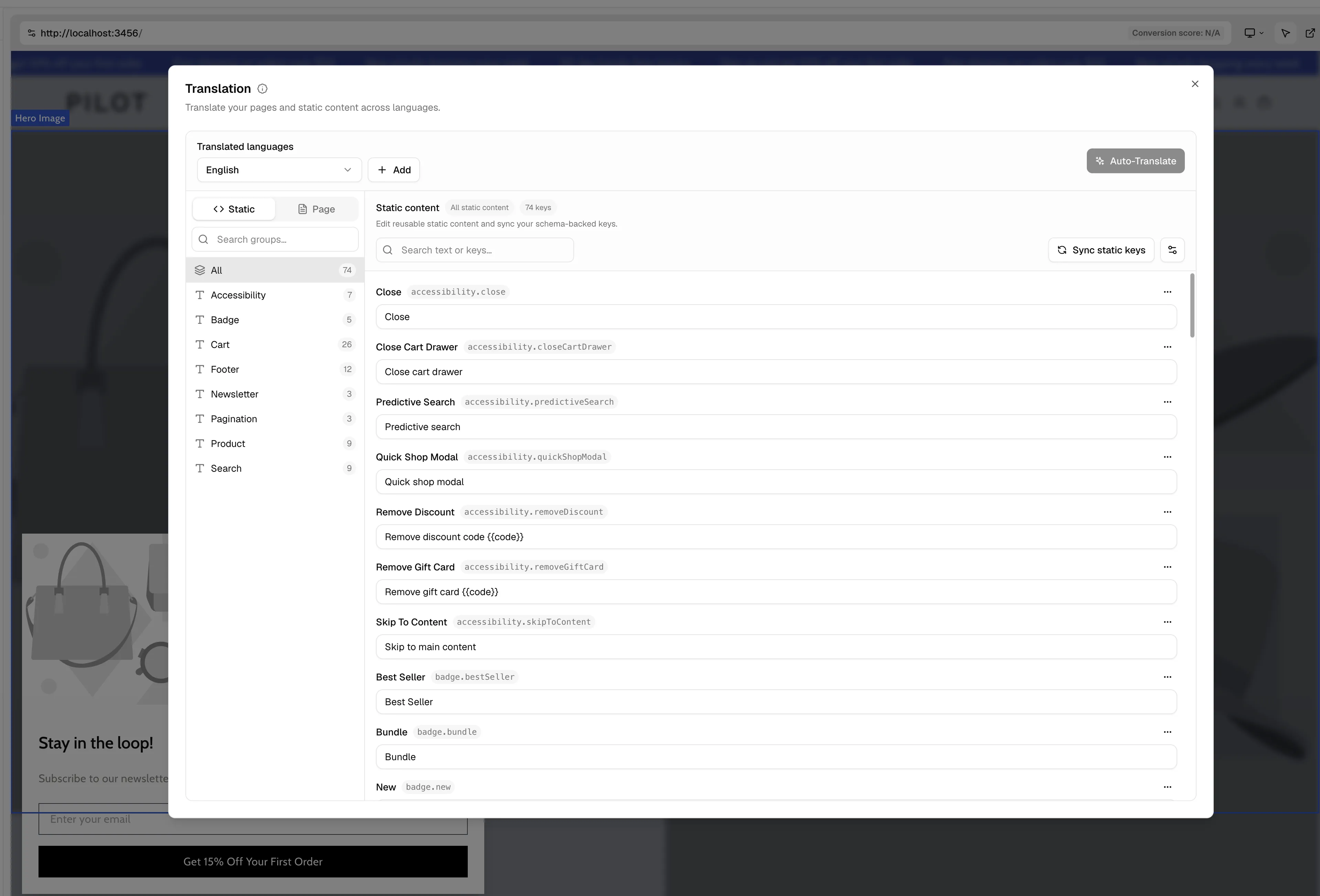Open more options for Remove Discount key
1320x896 pixels.
coord(1167,512)
